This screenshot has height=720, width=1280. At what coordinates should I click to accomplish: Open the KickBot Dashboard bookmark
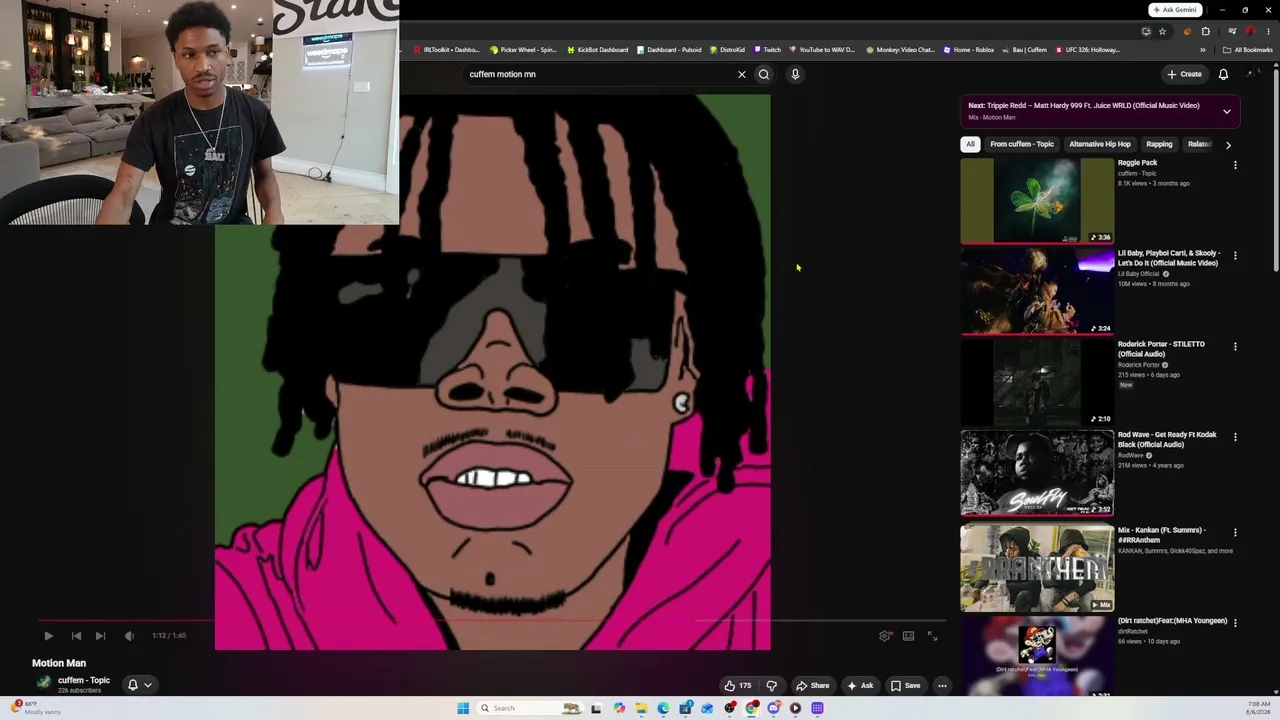[597, 49]
